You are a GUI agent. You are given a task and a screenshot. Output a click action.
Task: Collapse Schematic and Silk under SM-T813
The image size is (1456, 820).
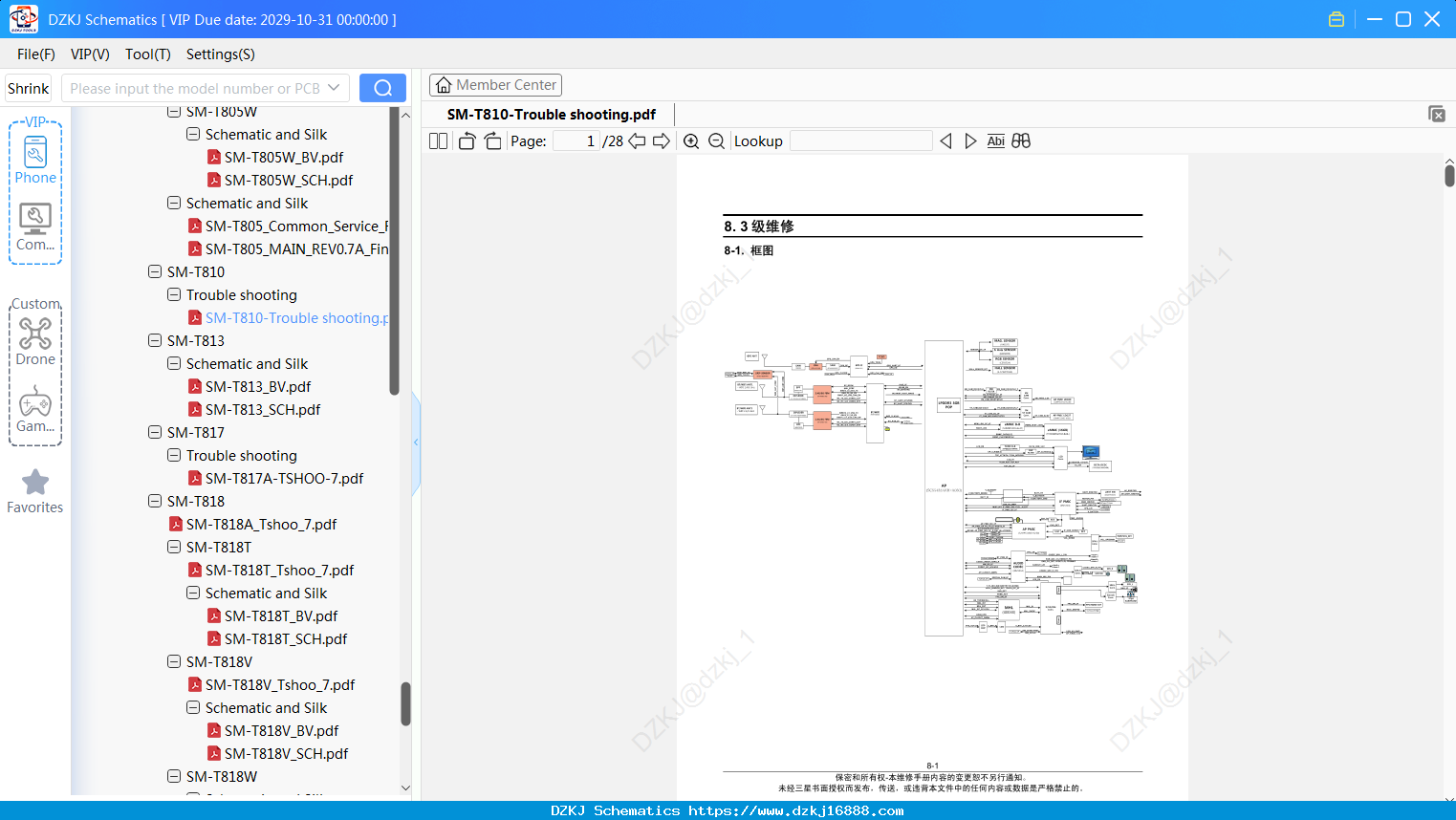coord(174,363)
